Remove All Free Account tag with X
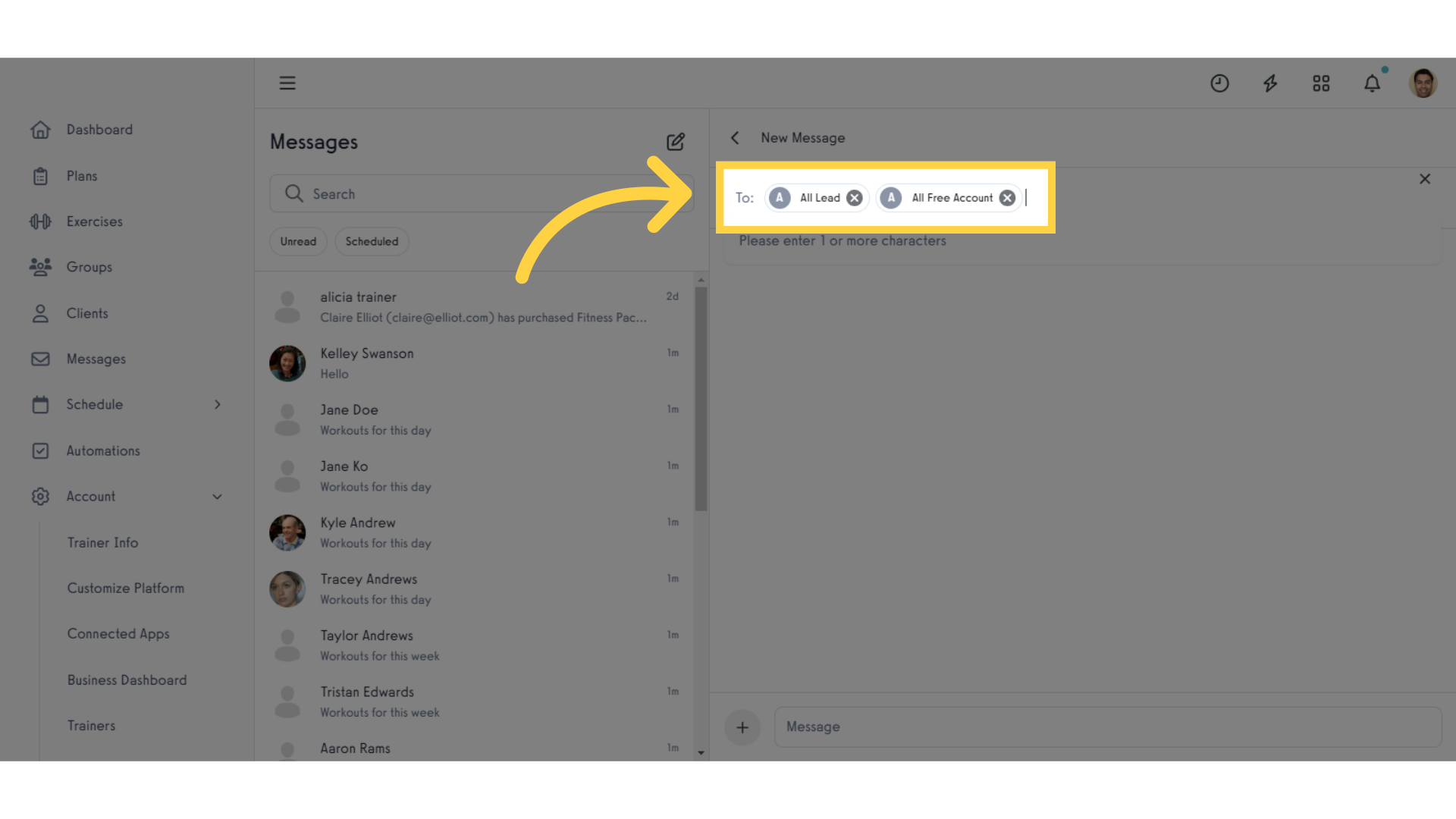Viewport: 1456px width, 819px height. pos(1007,197)
